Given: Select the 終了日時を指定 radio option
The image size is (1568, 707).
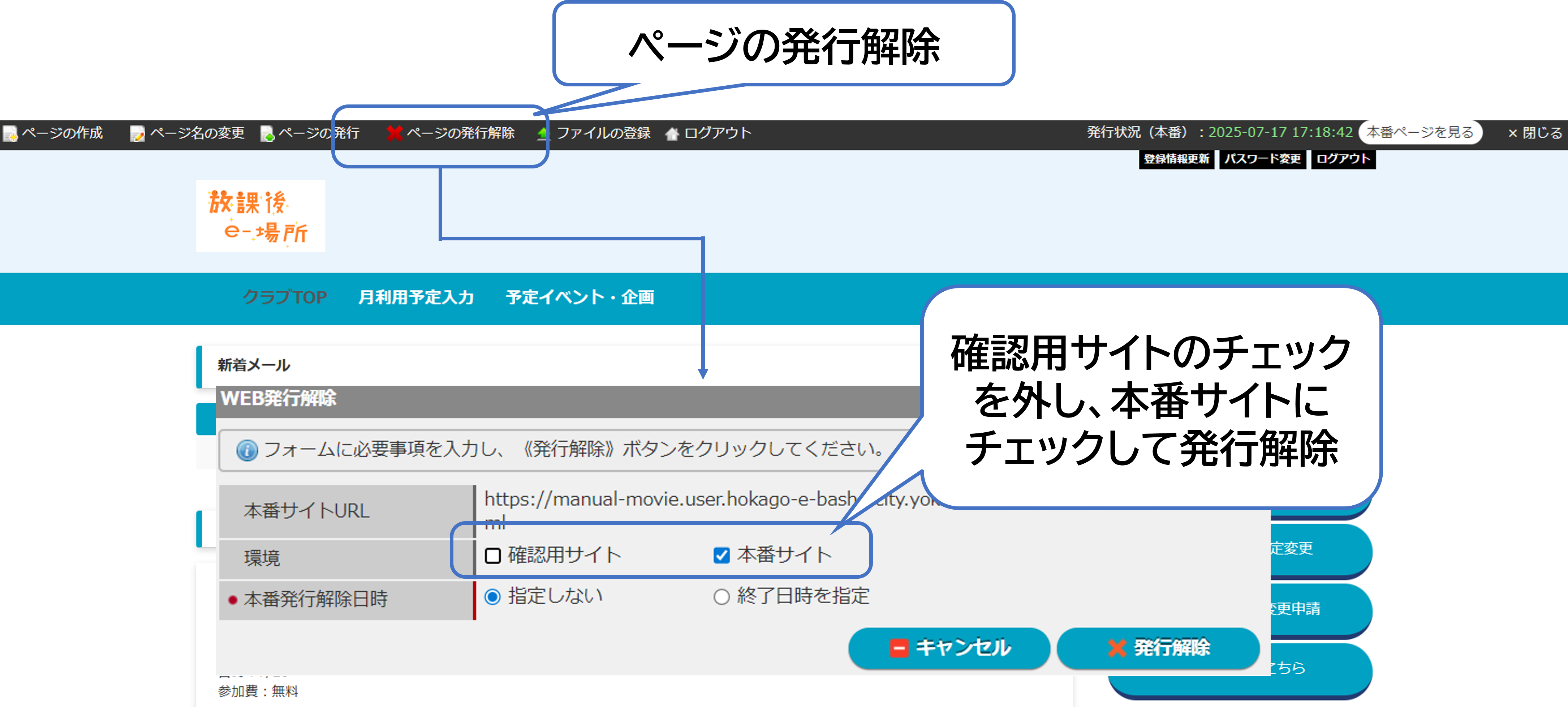Looking at the screenshot, I should pos(721,597).
